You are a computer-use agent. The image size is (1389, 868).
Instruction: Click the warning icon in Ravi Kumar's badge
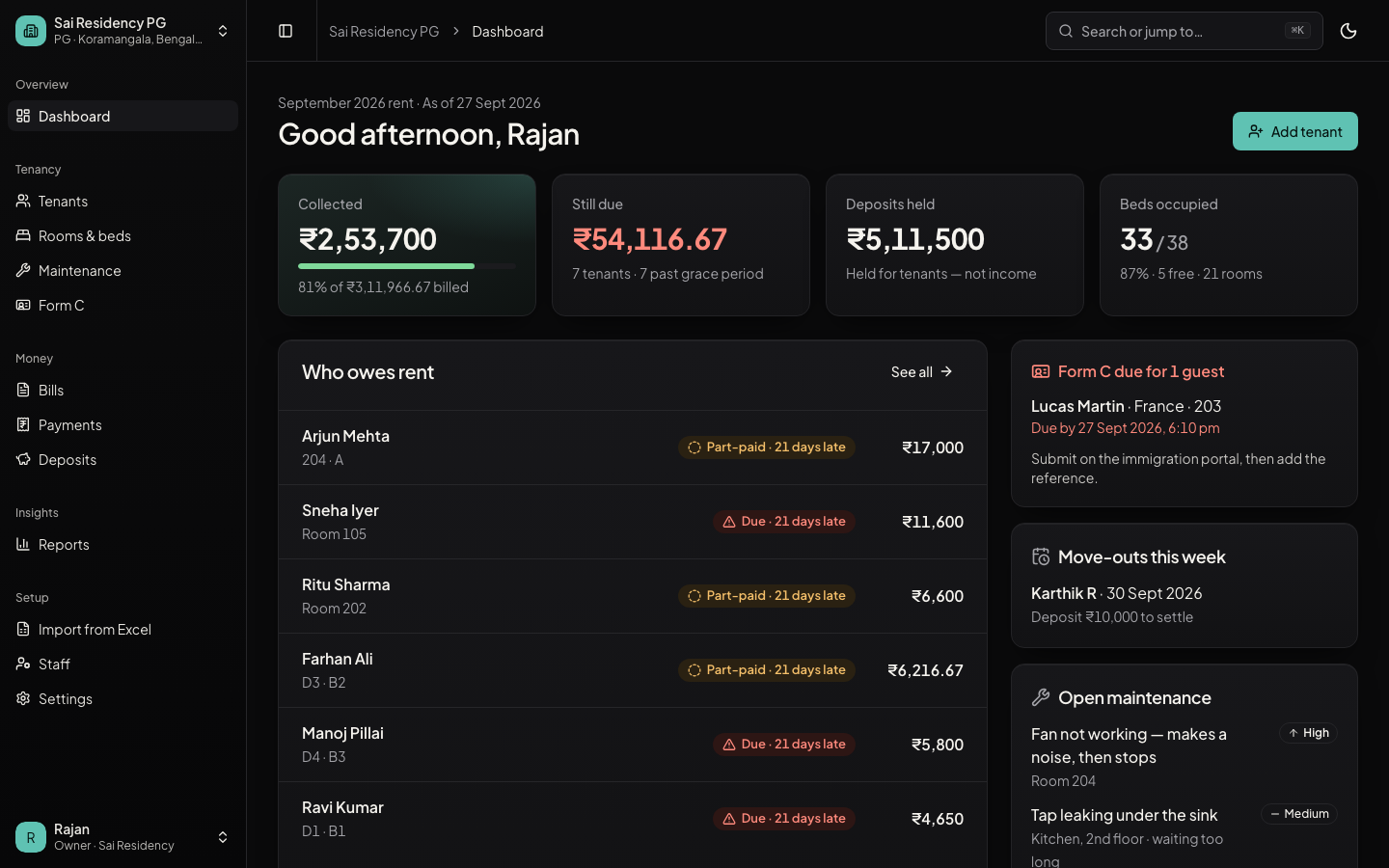729,819
